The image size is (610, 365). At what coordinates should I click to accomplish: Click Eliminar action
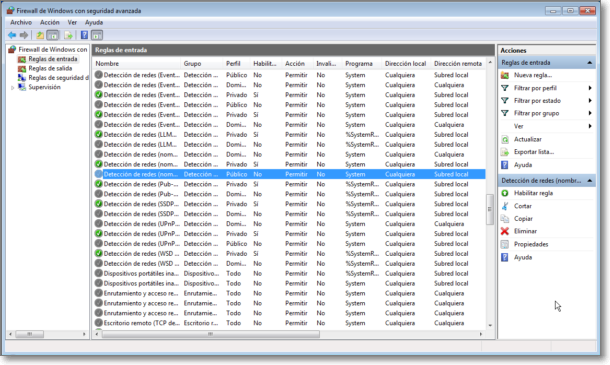[x=525, y=231]
